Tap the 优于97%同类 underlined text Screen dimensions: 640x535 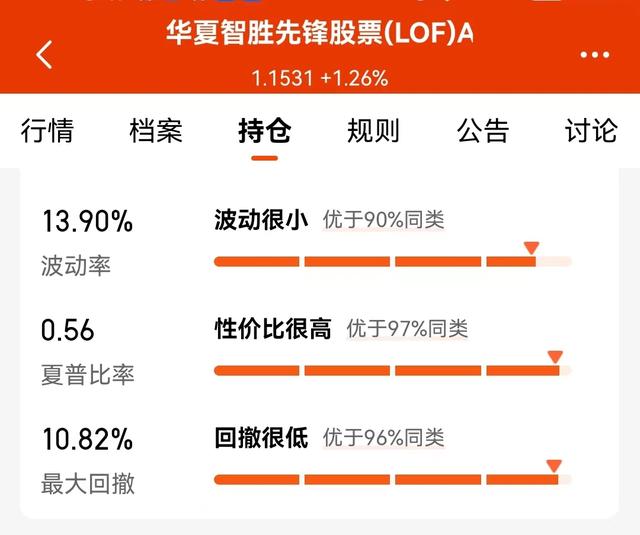tap(407, 329)
